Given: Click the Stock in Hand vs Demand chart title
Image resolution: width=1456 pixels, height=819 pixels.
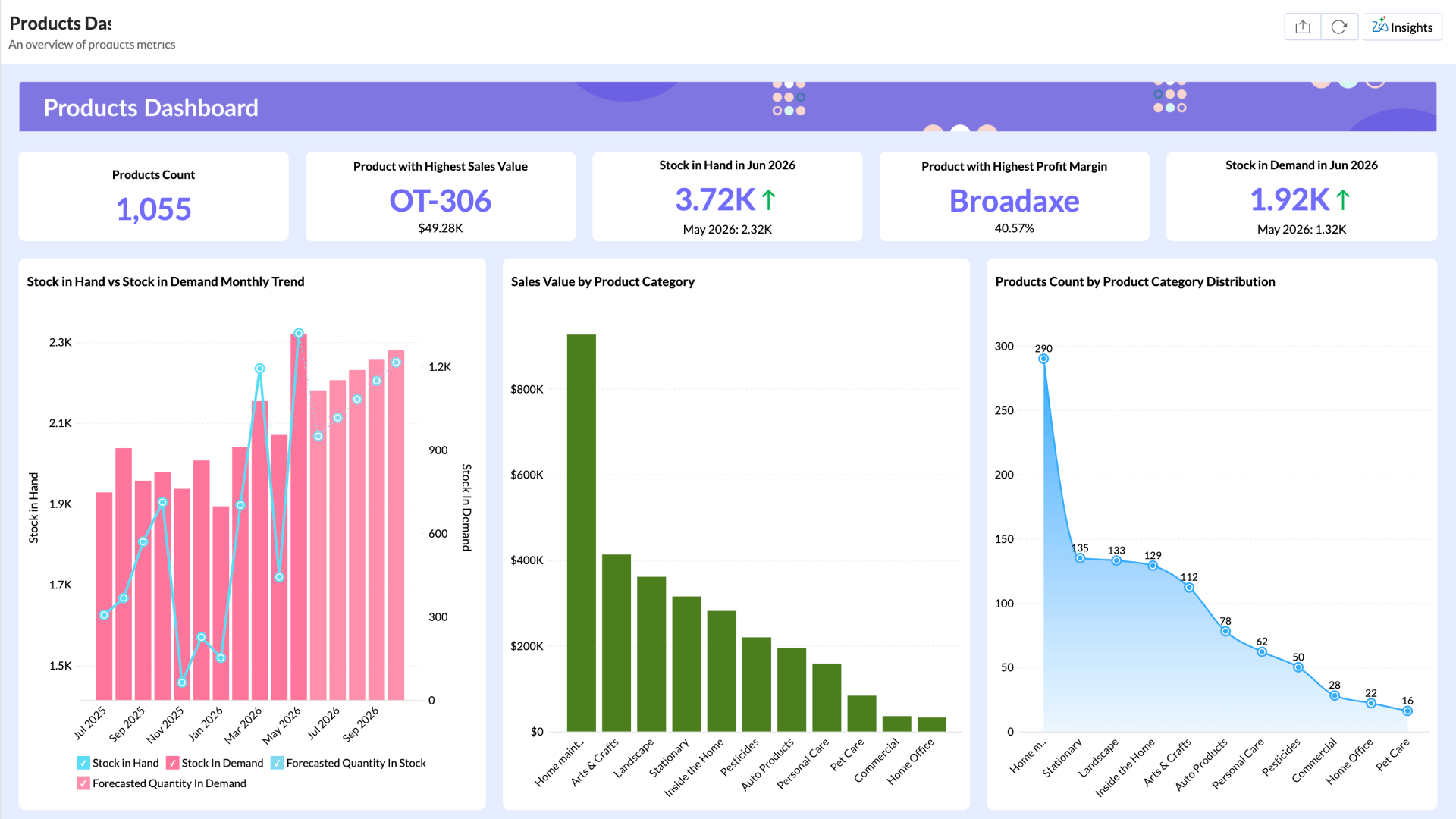Looking at the screenshot, I should coord(165,281).
